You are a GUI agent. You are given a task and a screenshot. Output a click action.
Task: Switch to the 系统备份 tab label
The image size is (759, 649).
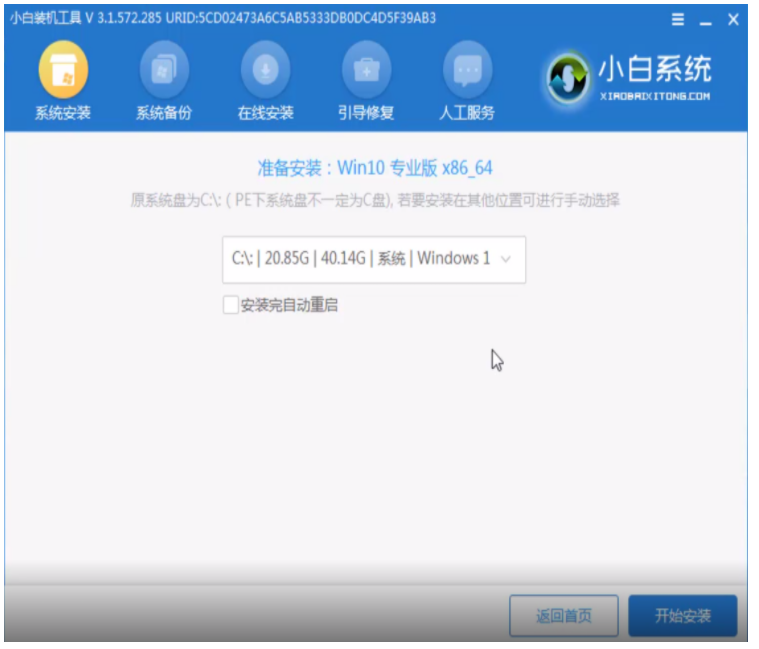pos(163,113)
